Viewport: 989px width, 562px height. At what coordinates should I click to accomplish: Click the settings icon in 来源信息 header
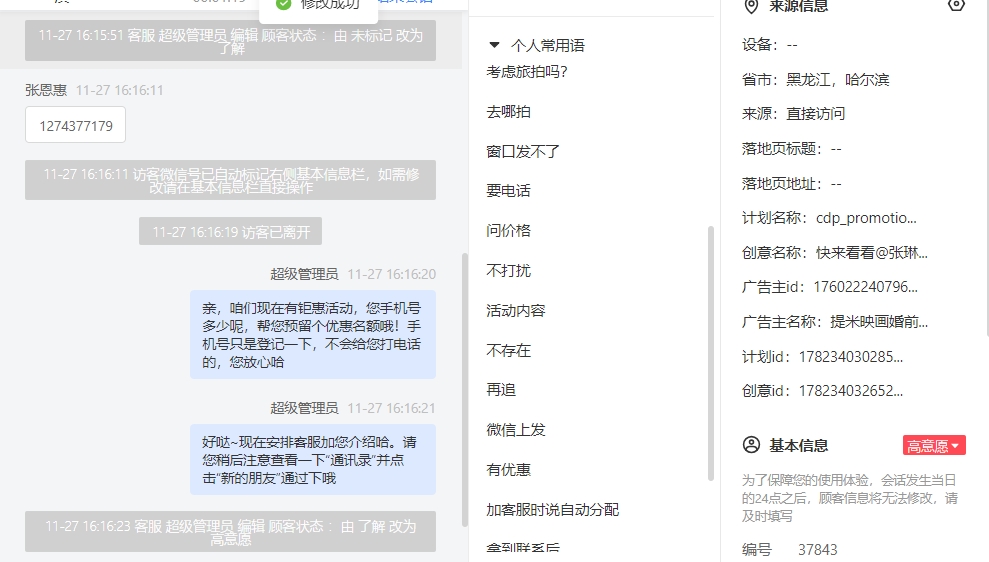(956, 5)
